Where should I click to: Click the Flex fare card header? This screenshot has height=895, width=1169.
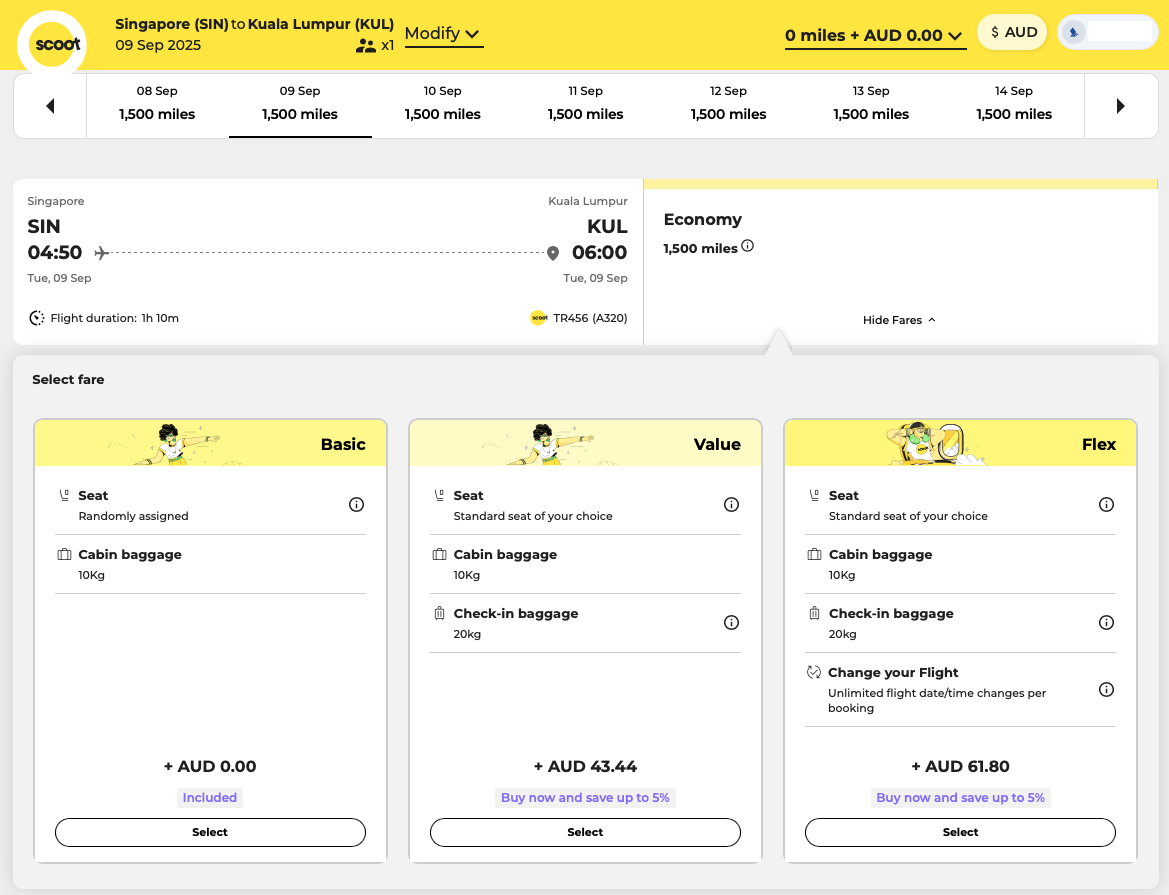pos(960,443)
